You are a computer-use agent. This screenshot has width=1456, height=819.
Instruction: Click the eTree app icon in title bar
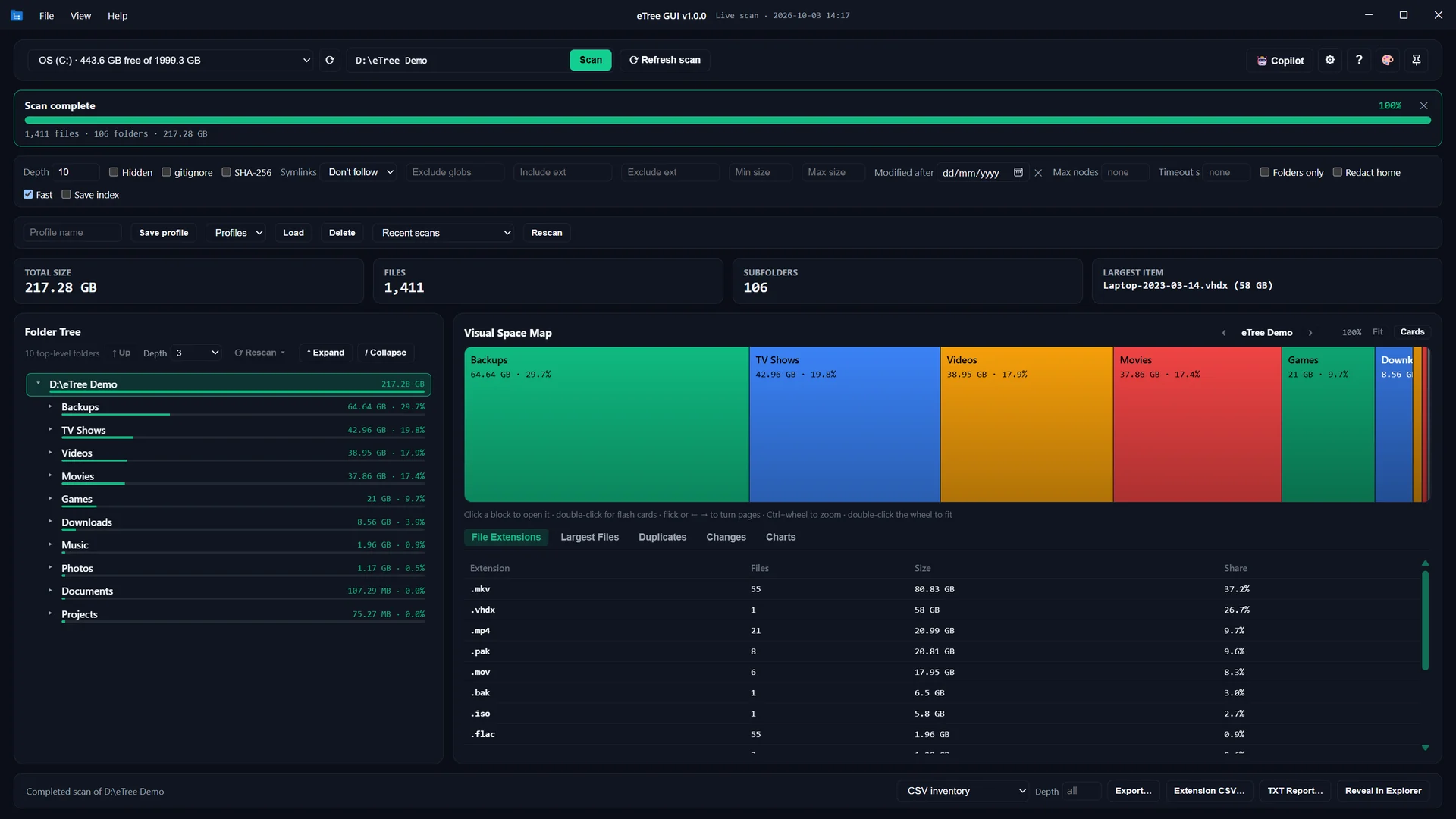tap(17, 15)
